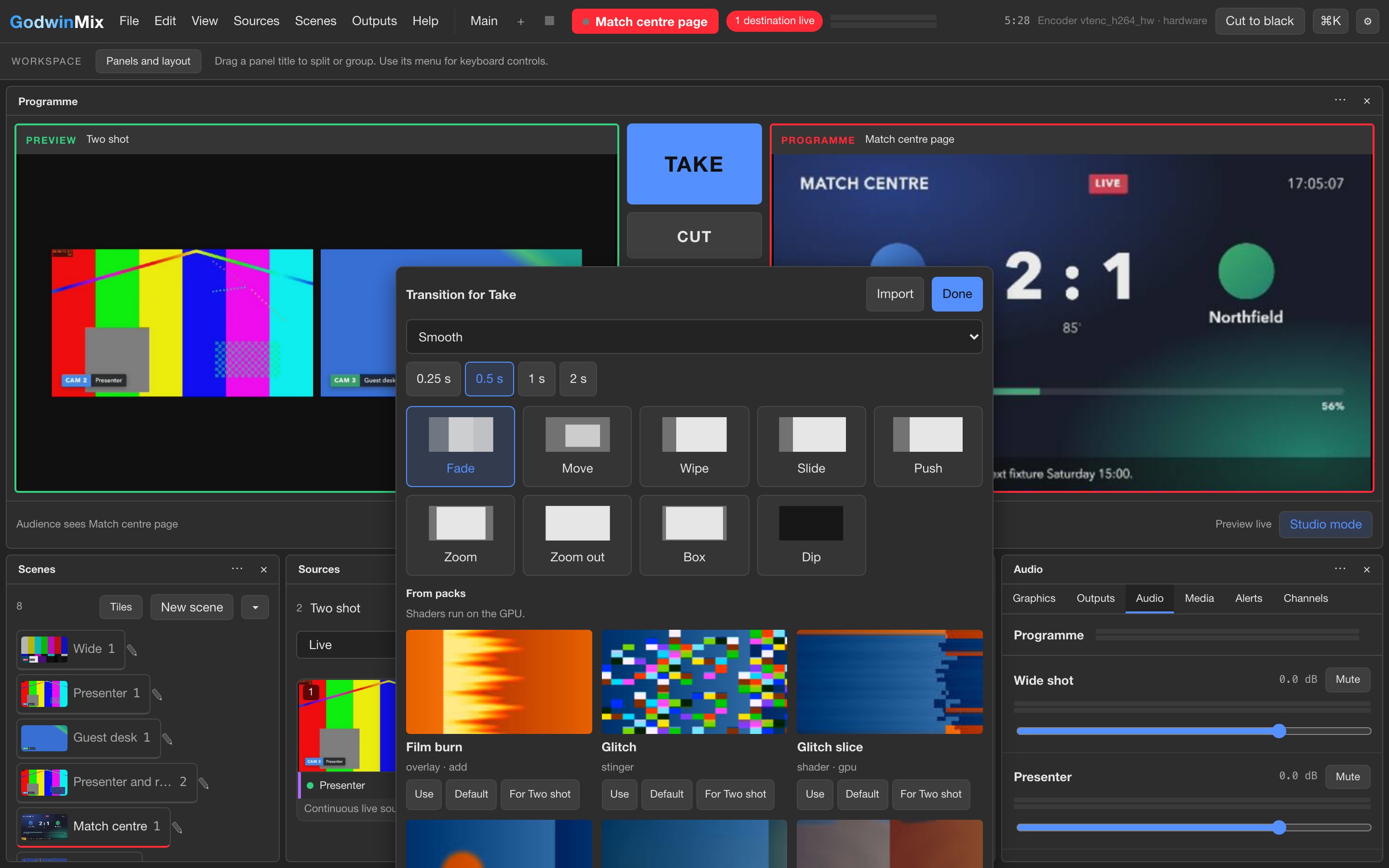Adjust the Wide shot volume slider
Screen dimensions: 1389x868
1193,731
